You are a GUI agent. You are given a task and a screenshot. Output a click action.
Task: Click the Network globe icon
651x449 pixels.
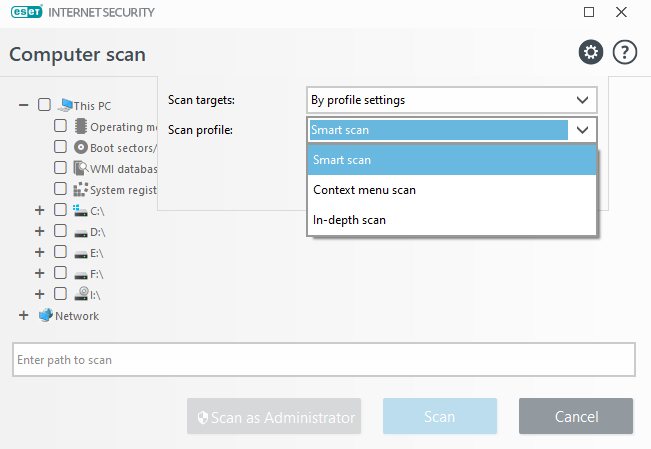pos(46,315)
